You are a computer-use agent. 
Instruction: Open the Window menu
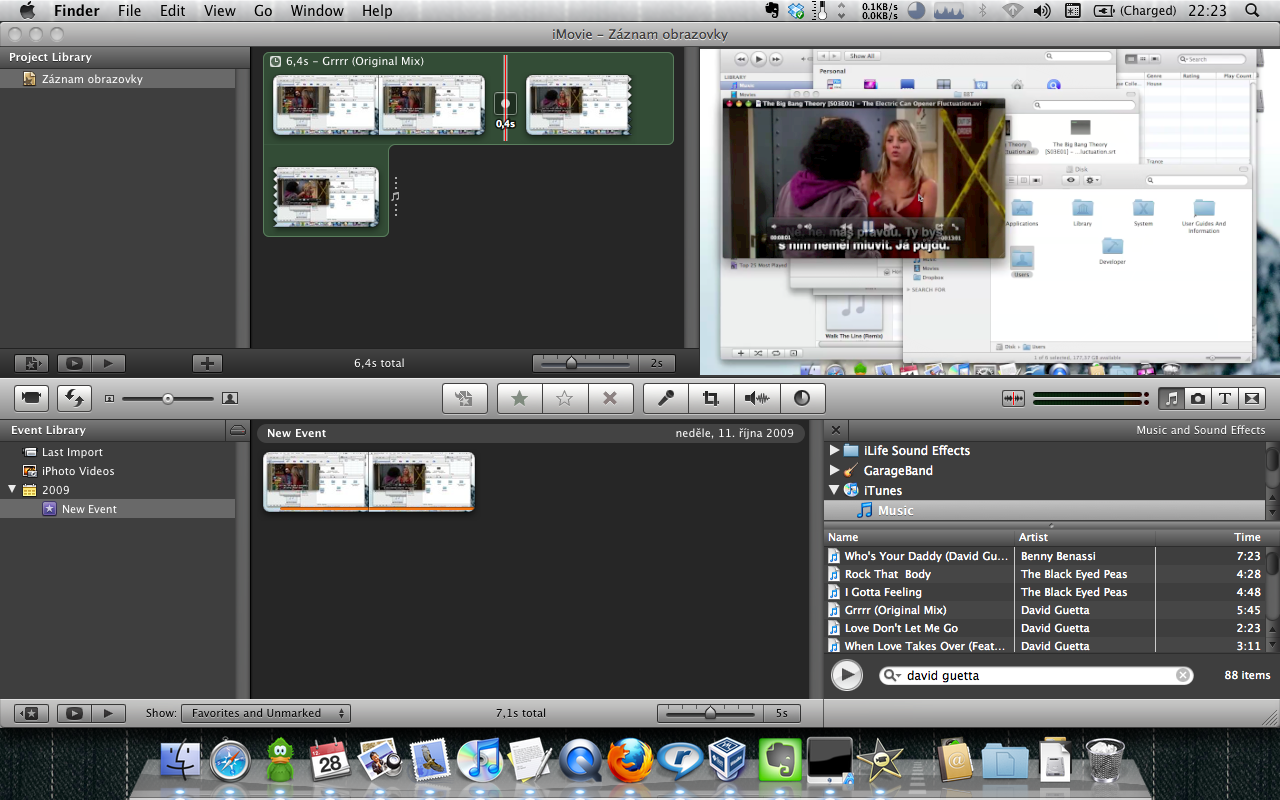tap(317, 11)
